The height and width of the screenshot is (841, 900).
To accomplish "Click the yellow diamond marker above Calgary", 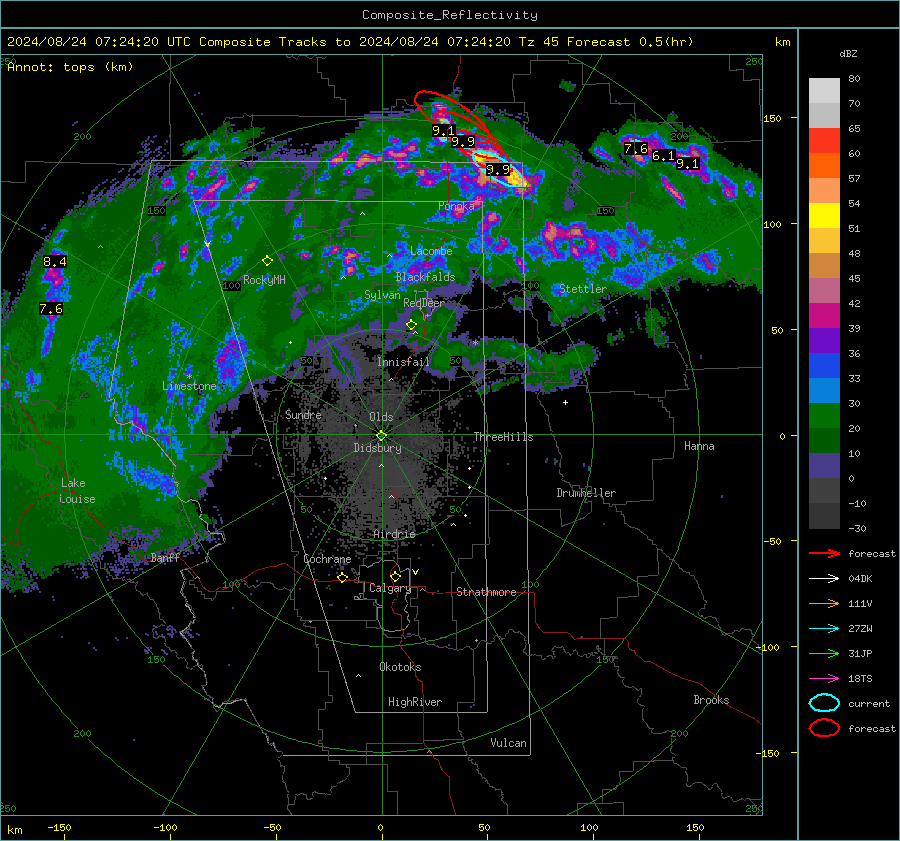I will pyautogui.click(x=395, y=576).
